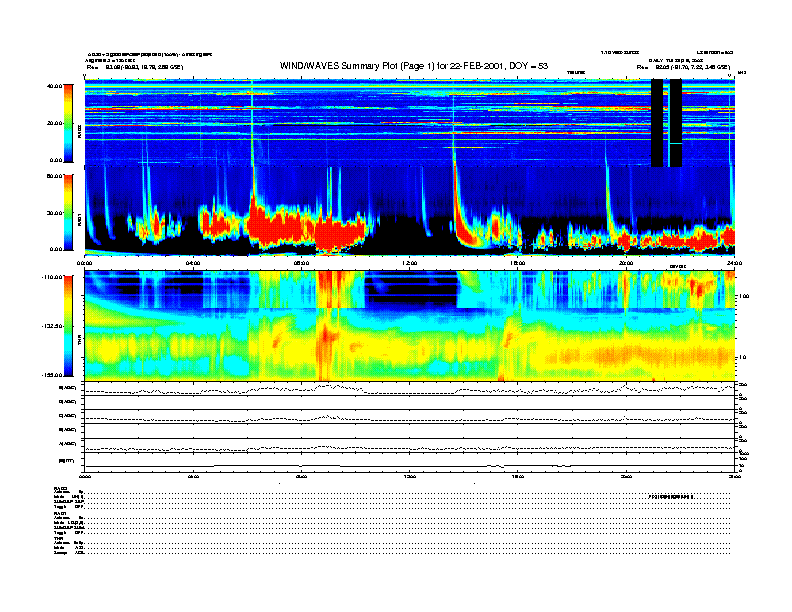
Task: Click the 100 label on TNR right axis
Action: pyautogui.click(x=744, y=296)
